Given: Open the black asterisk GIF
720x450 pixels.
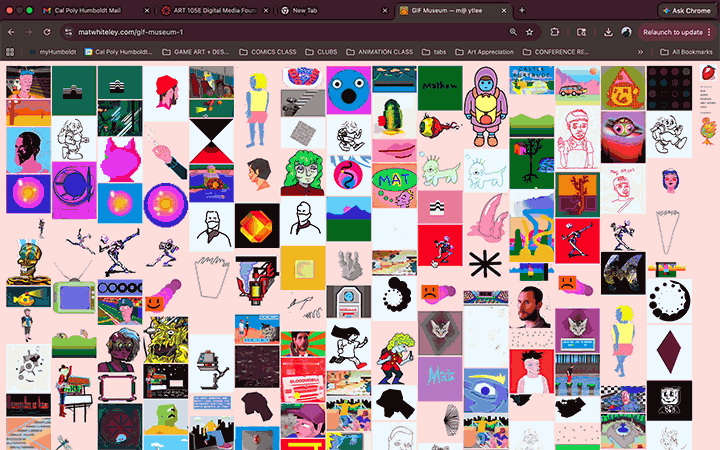Looking at the screenshot, I should (x=485, y=264).
